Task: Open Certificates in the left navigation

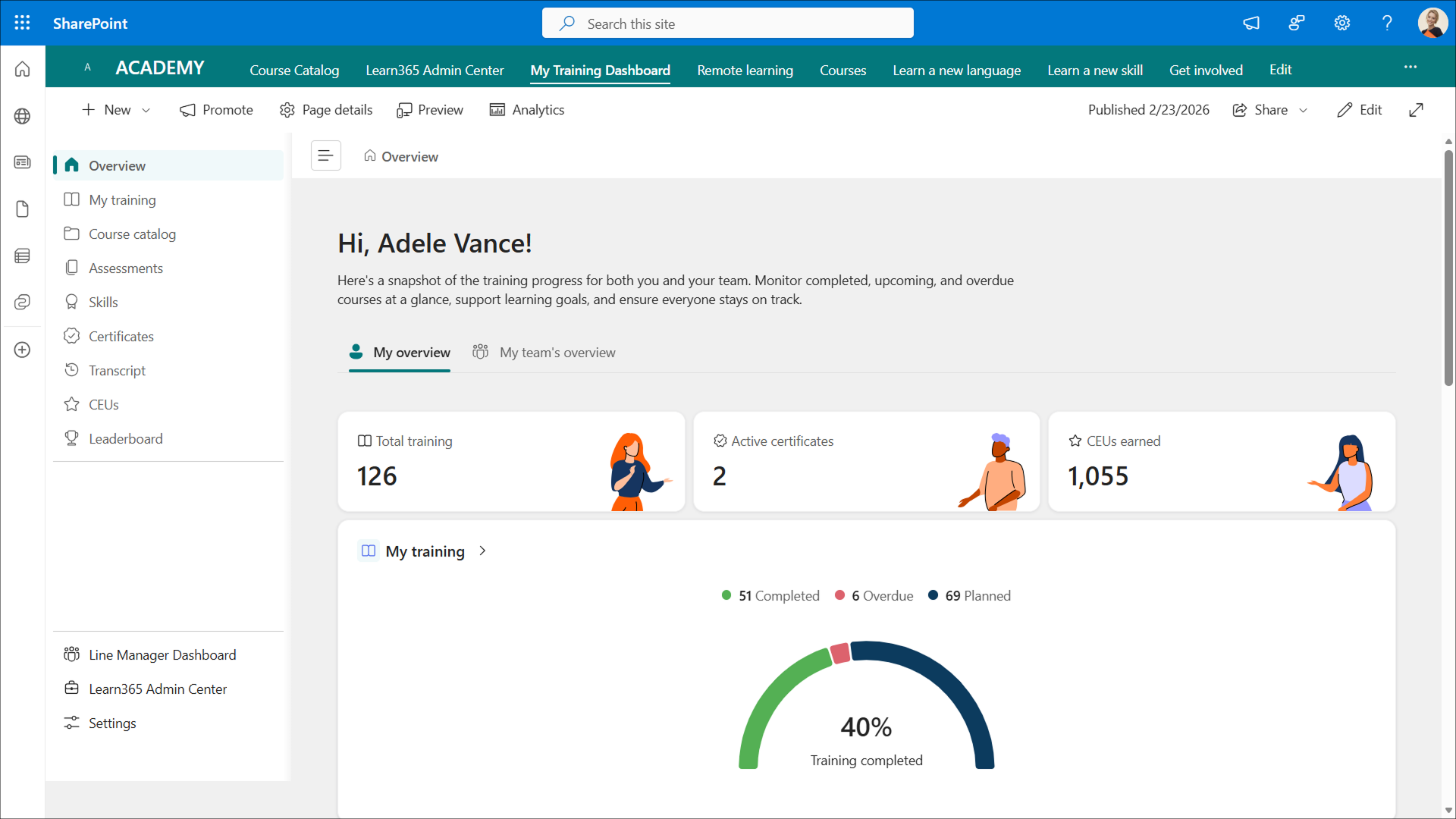Action: coord(168,336)
